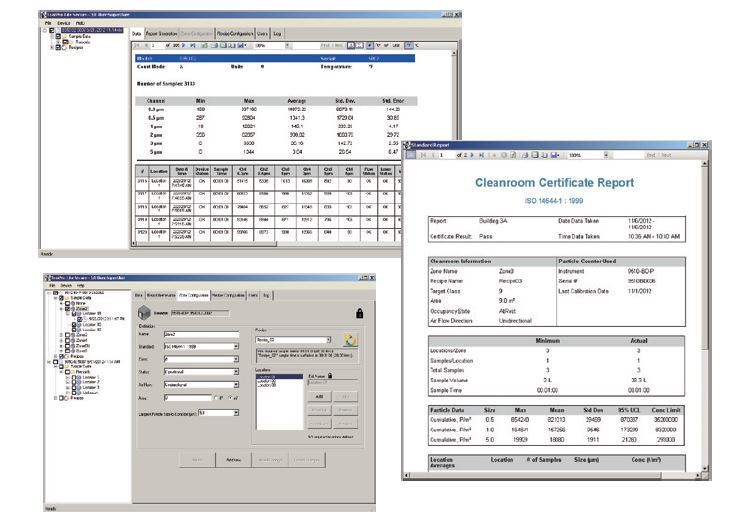Open Report Generation tab in top window
This screenshot has height=528, width=736.
[x=161, y=34]
